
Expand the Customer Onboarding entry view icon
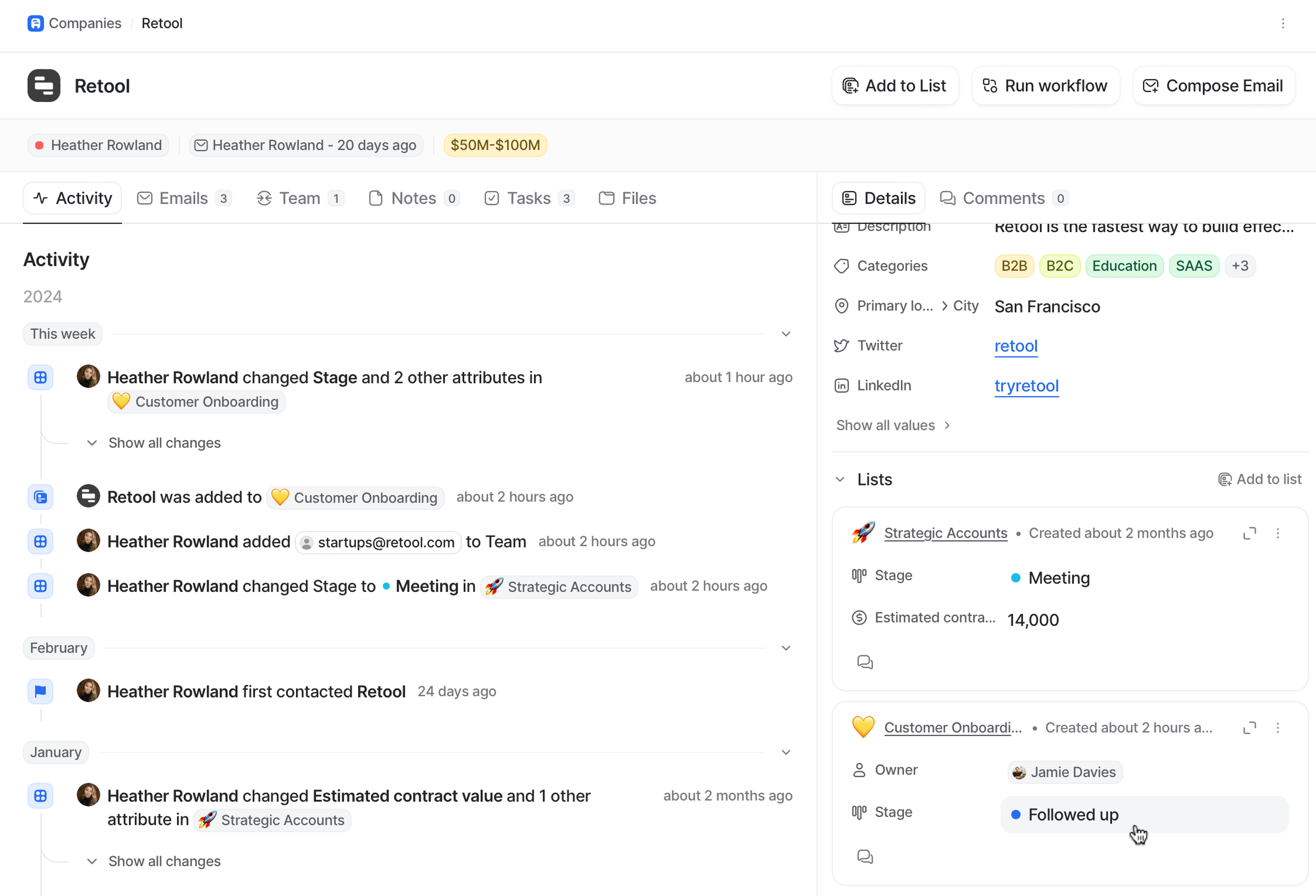(x=1249, y=727)
